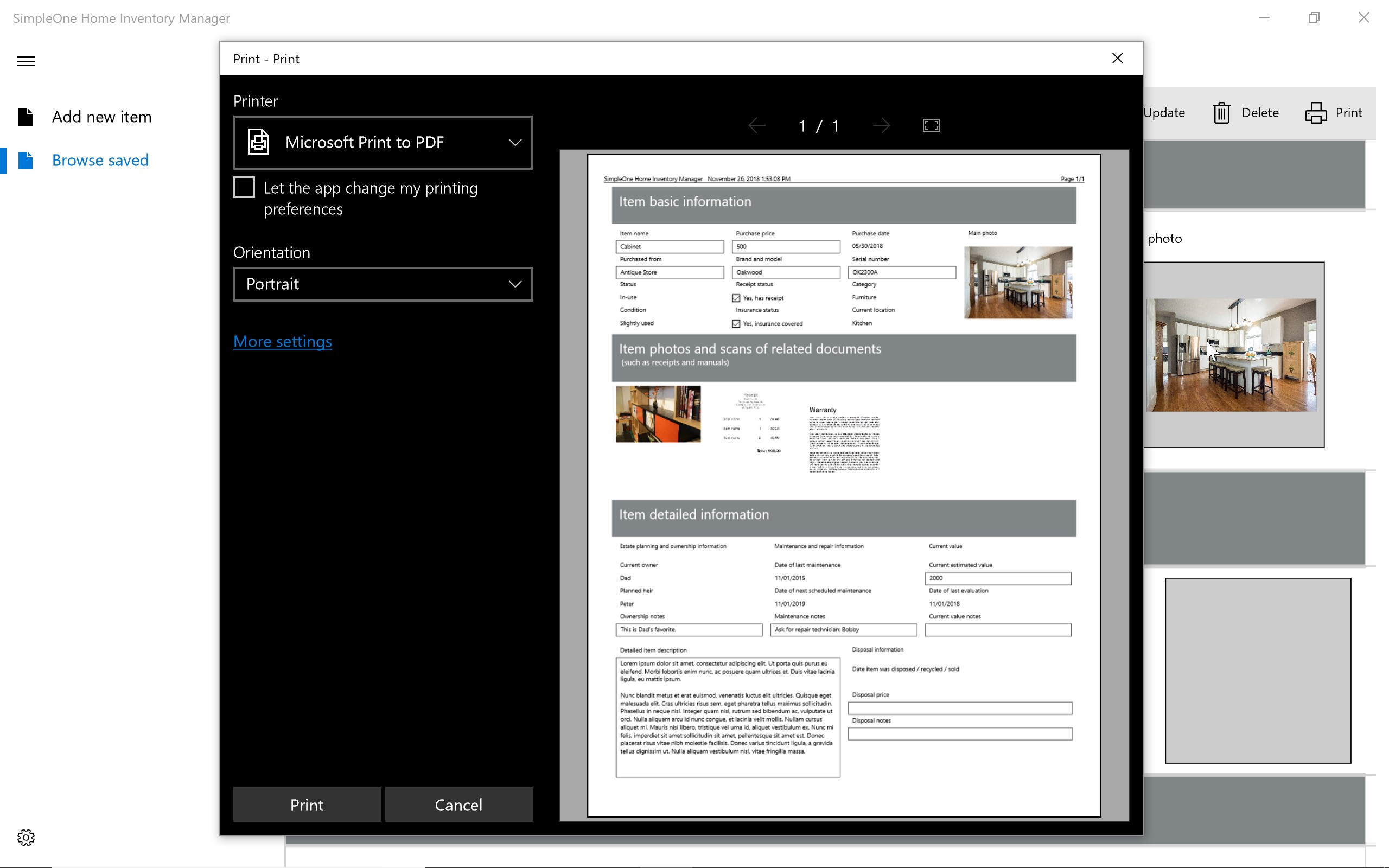Toggle the full-screen preview icon
Viewport: 1389px width, 868px height.
tap(931, 125)
